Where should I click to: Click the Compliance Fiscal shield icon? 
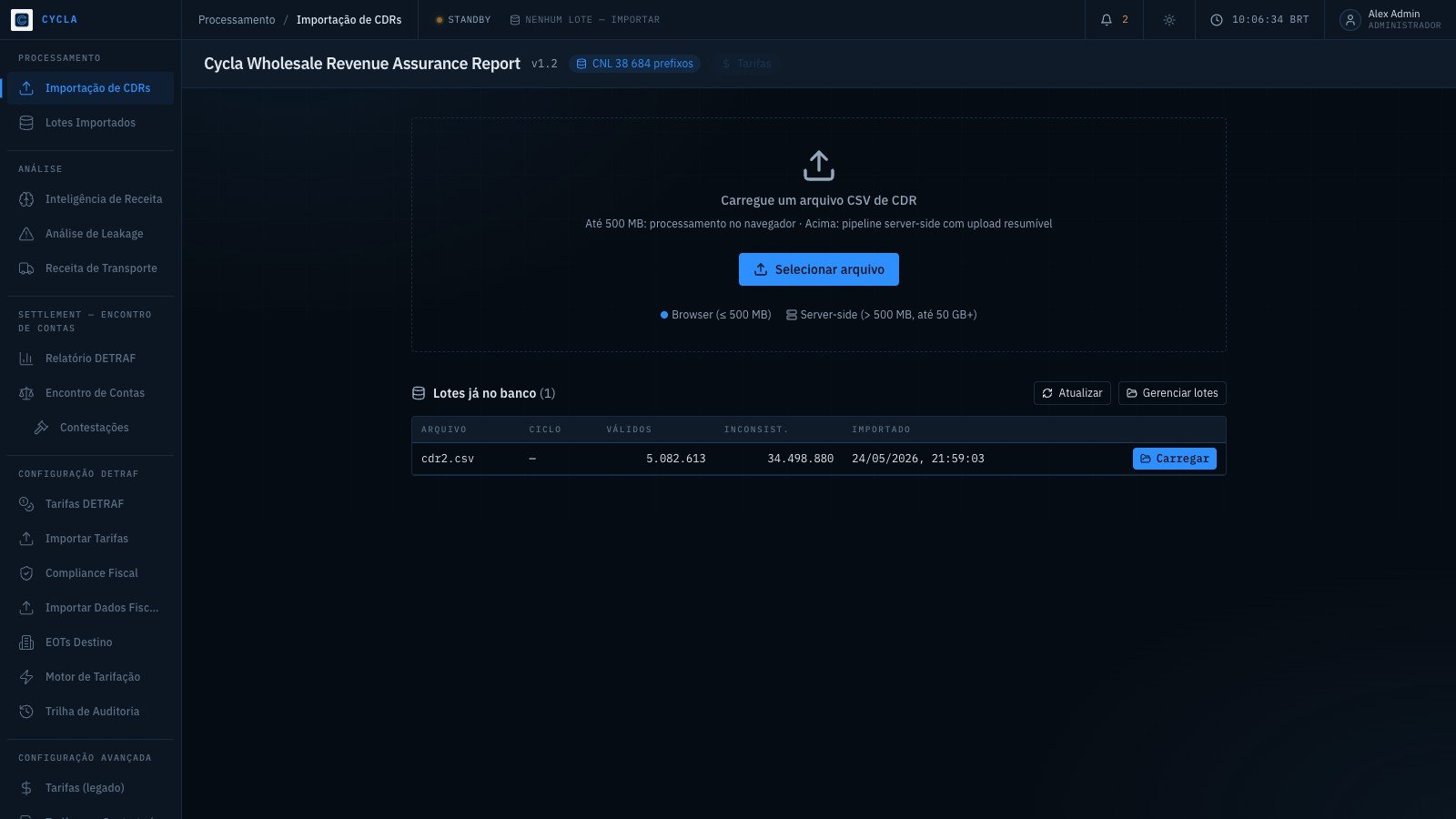(26, 573)
